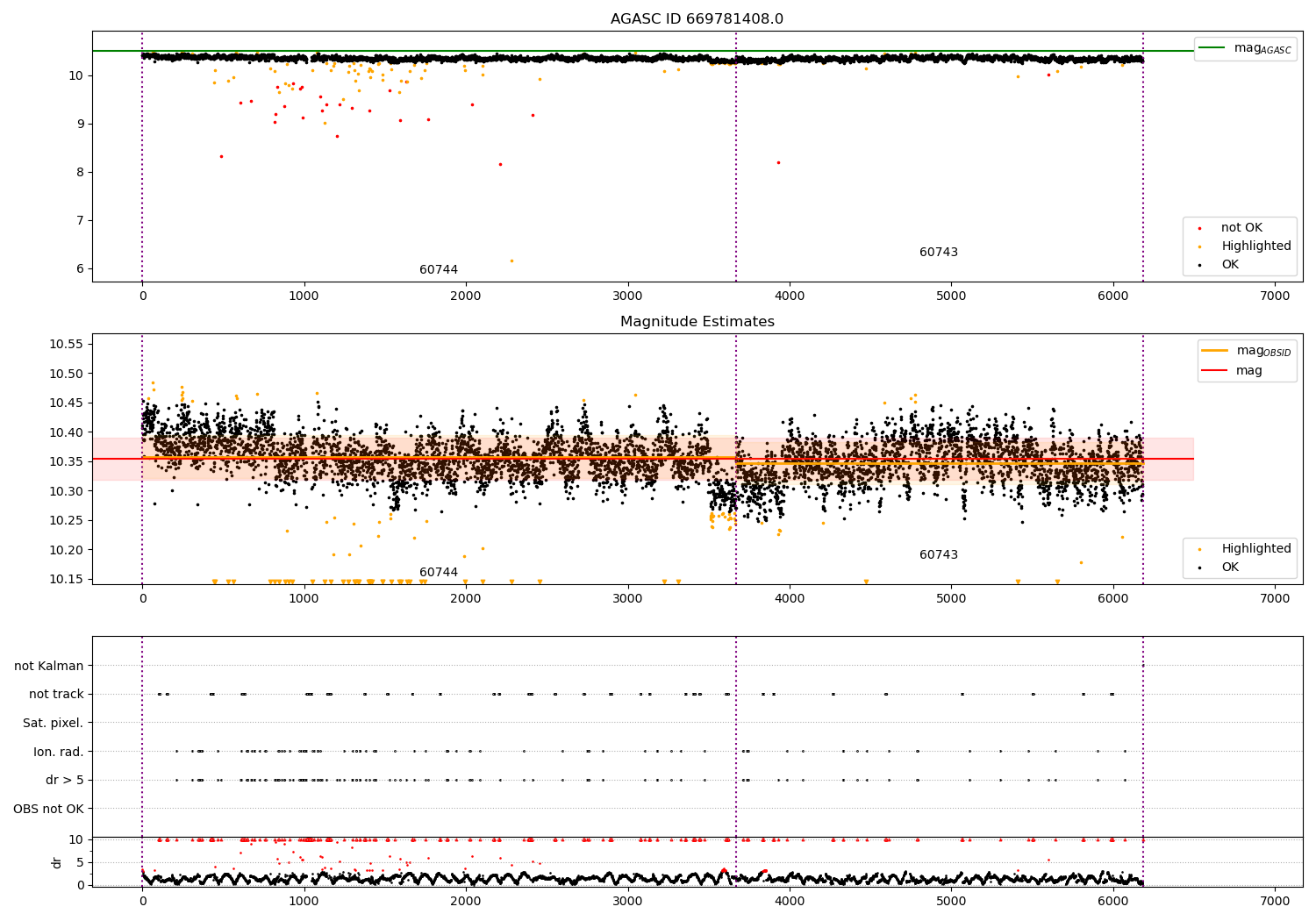The image size is (1316, 921).
Task: Click the 10.20 y-axis tick label
Action: [66, 550]
